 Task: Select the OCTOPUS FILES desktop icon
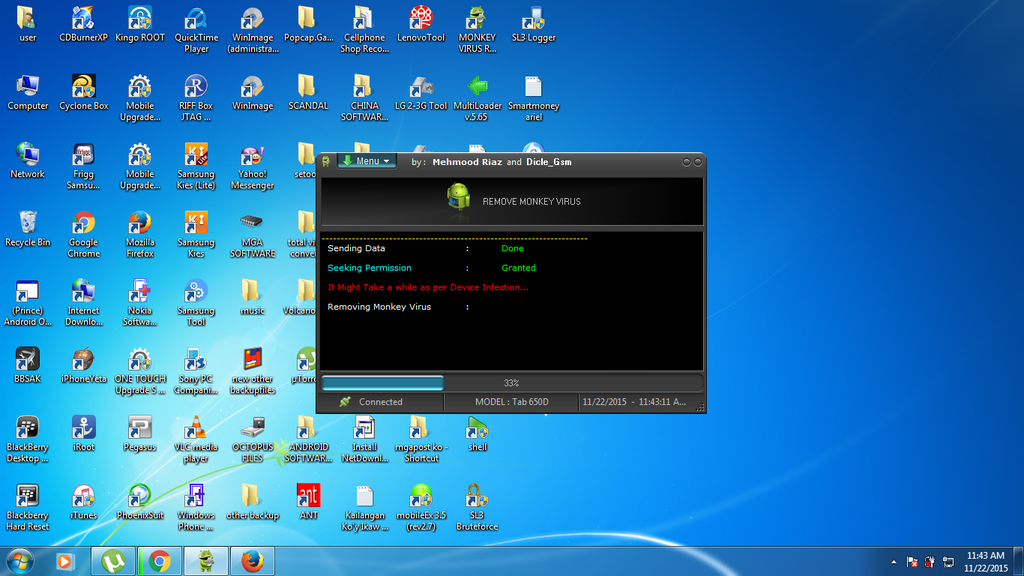252,440
